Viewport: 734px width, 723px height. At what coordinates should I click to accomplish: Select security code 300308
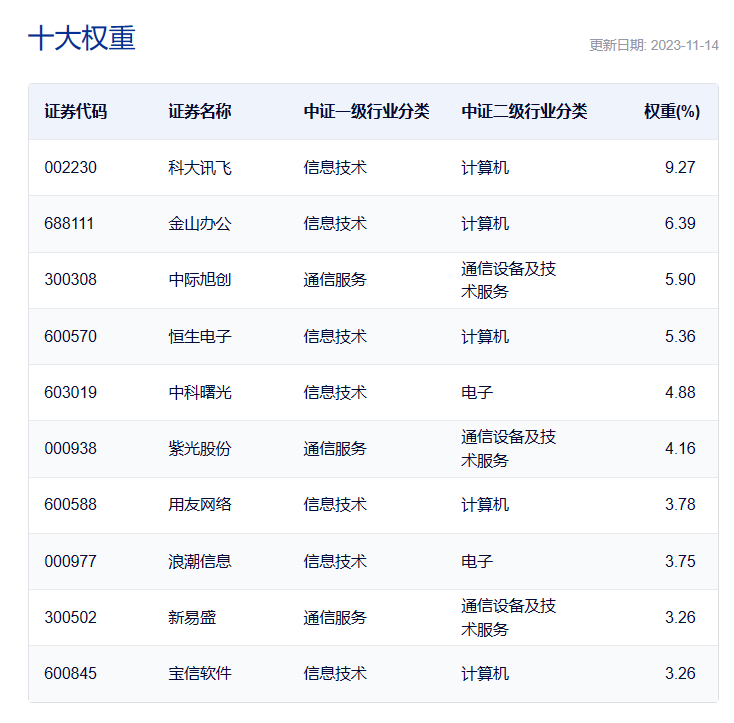pyautogui.click(x=71, y=279)
